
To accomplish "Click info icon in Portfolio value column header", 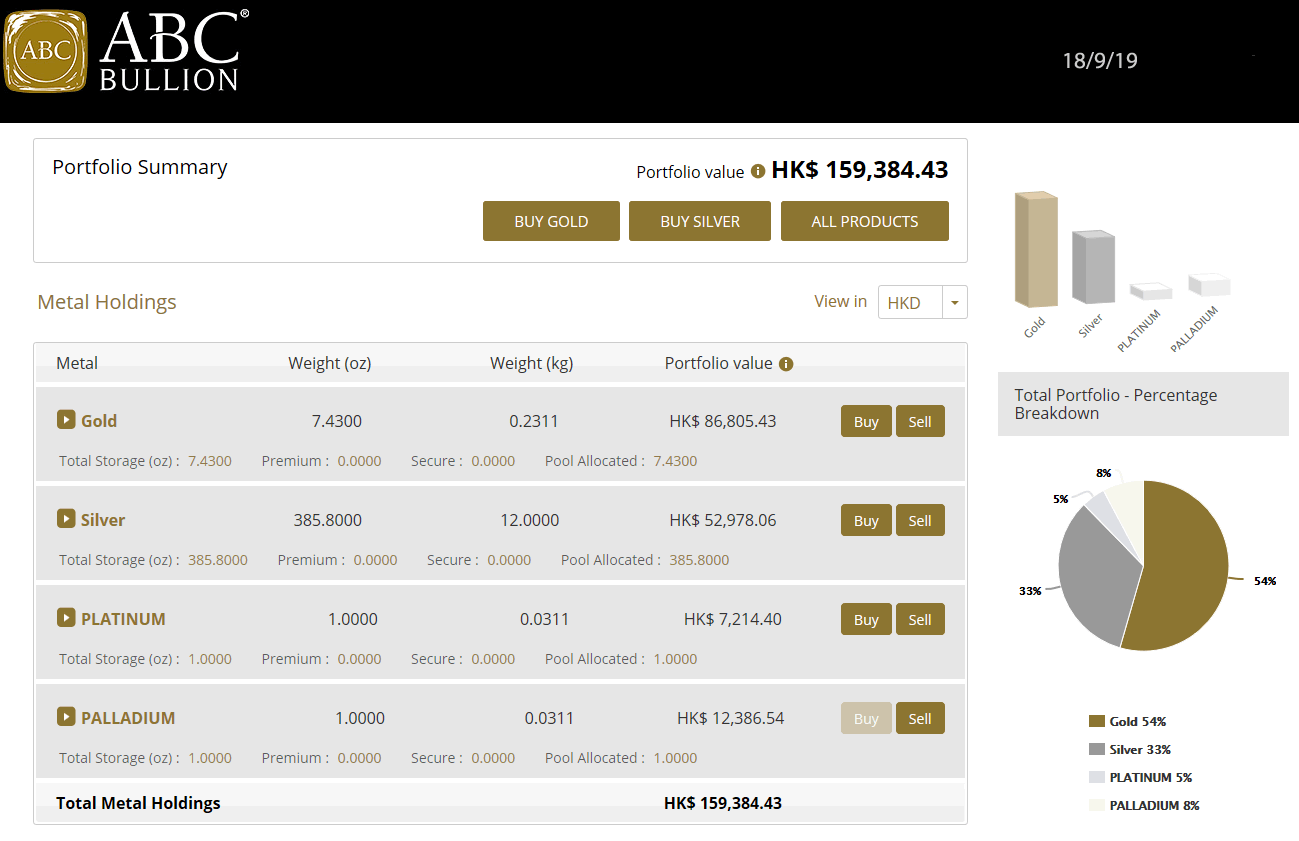I will click(786, 364).
